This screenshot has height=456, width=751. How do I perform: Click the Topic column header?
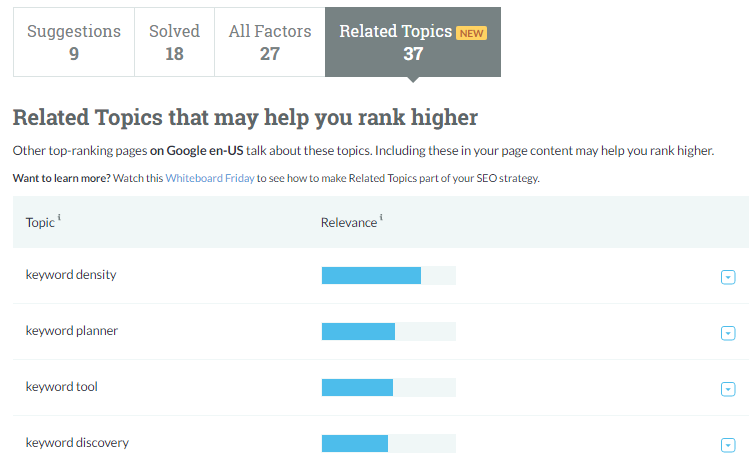tap(40, 222)
